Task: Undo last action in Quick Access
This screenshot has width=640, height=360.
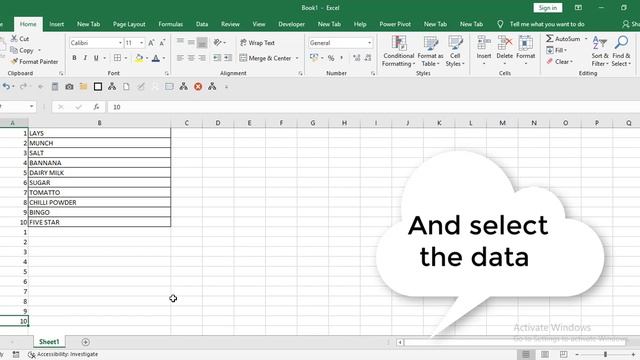Action: 6,87
